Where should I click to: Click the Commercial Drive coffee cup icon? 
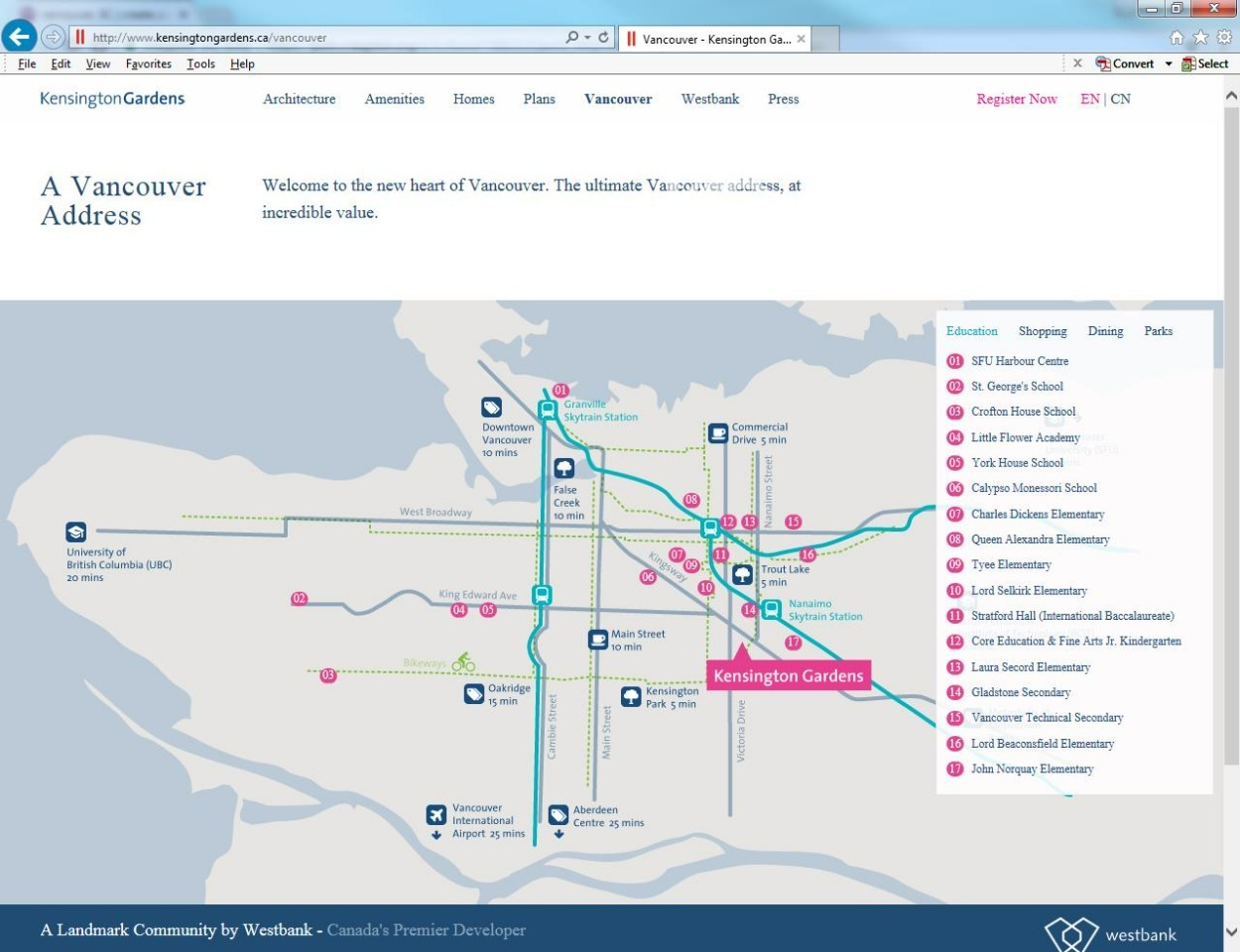tap(717, 432)
